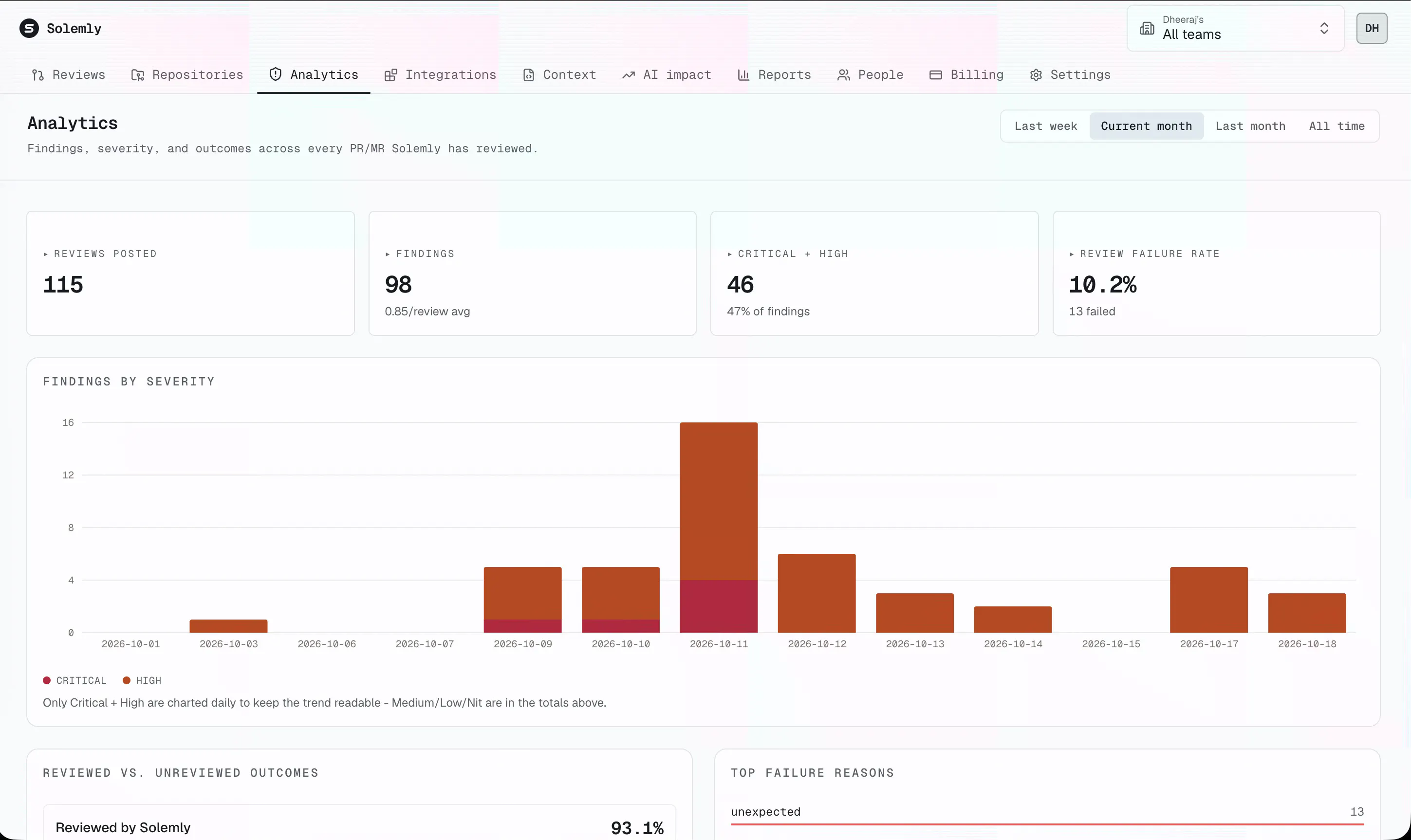Open the DH user avatar menu
The width and height of the screenshot is (1411, 840).
click(x=1372, y=28)
